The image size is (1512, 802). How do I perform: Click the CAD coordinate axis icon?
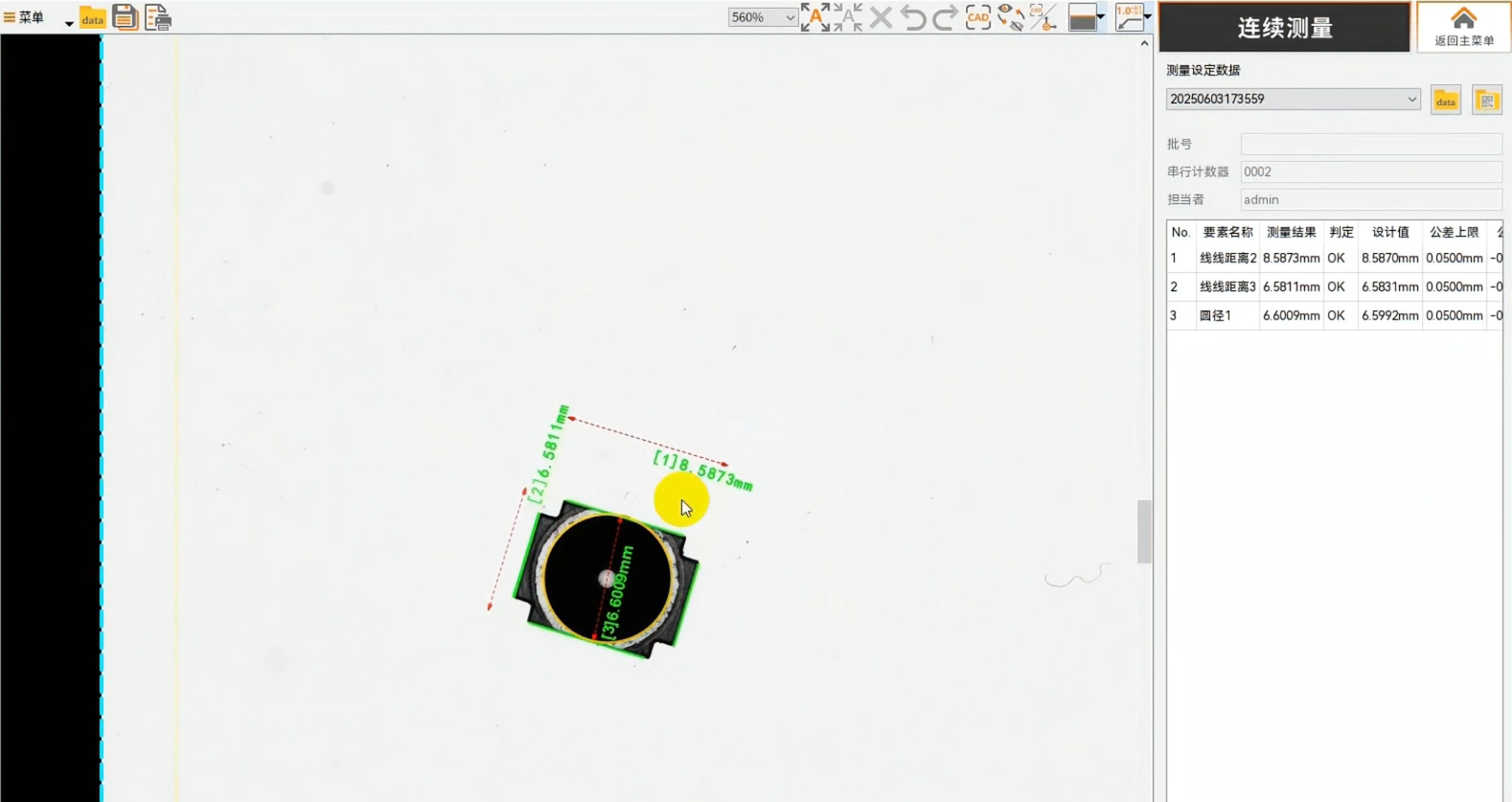1042,17
